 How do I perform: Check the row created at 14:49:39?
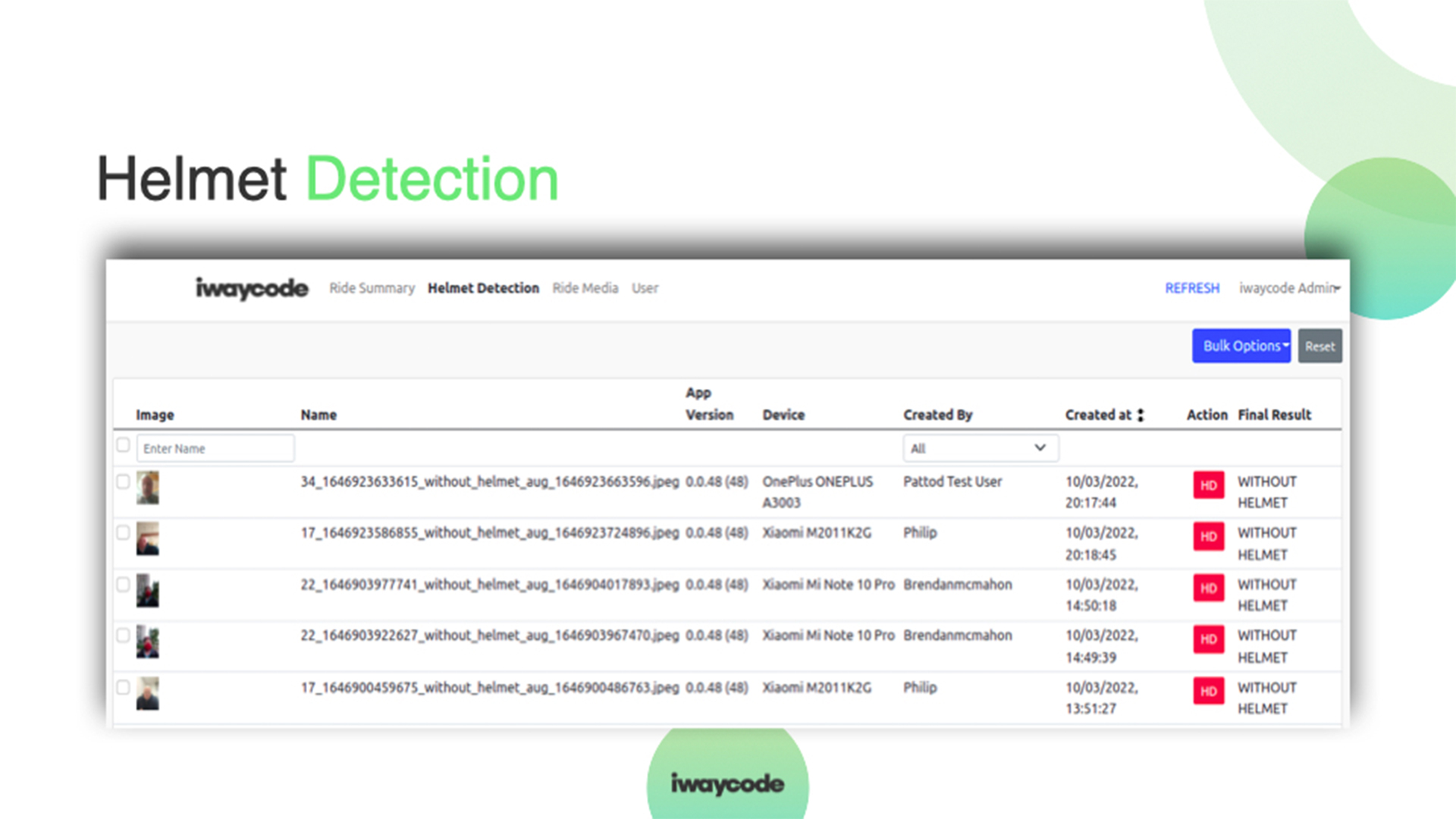(123, 635)
